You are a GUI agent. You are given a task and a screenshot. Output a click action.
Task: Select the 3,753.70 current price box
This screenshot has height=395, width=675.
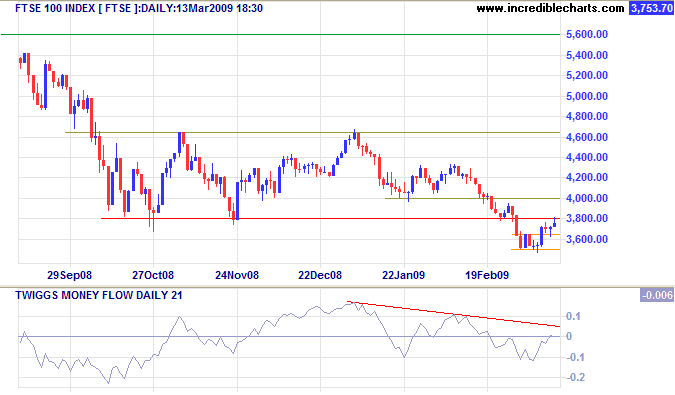pos(651,8)
